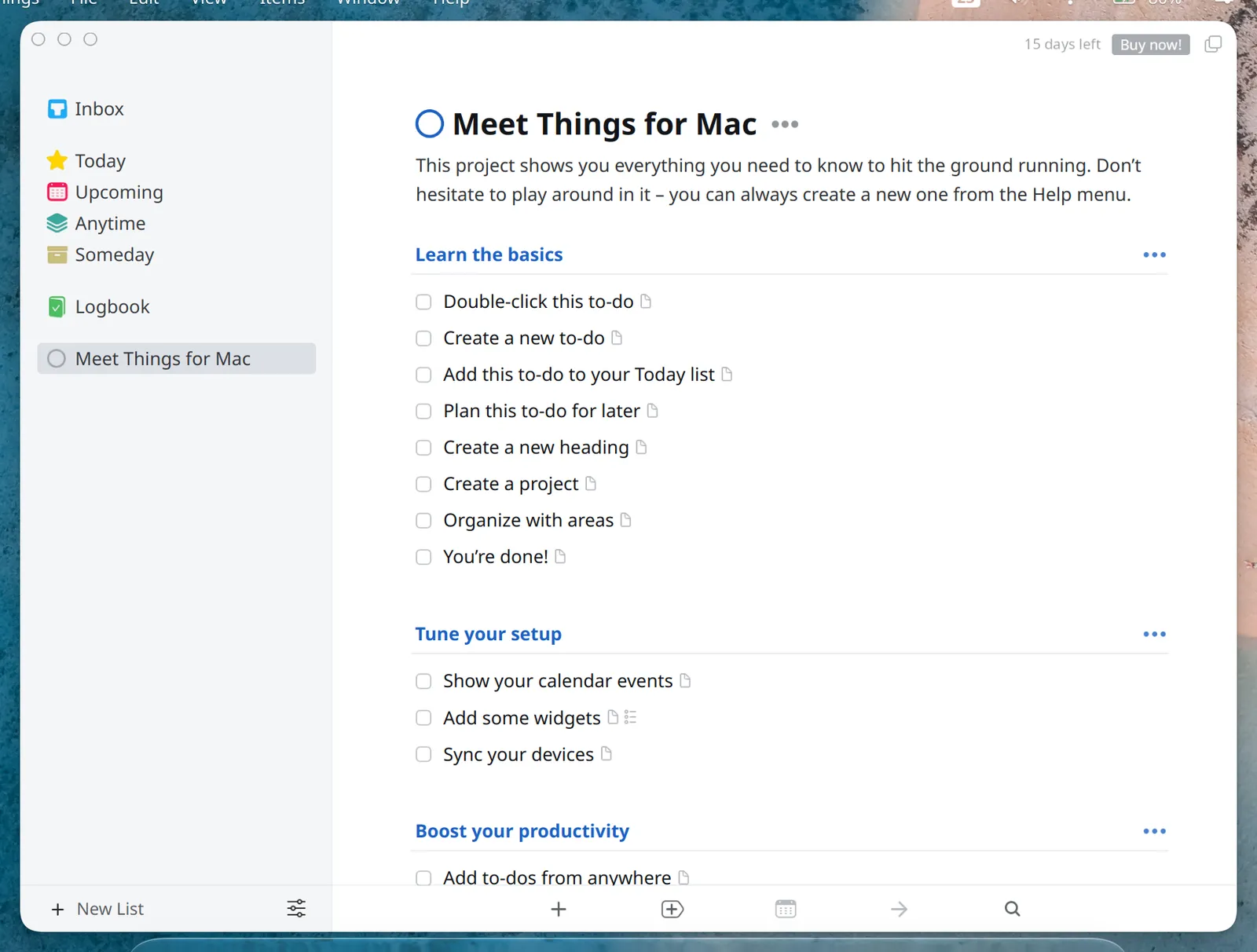Screen dimensions: 1257x952
Task: Click note icon beside Sync your devices
Action: point(607,754)
